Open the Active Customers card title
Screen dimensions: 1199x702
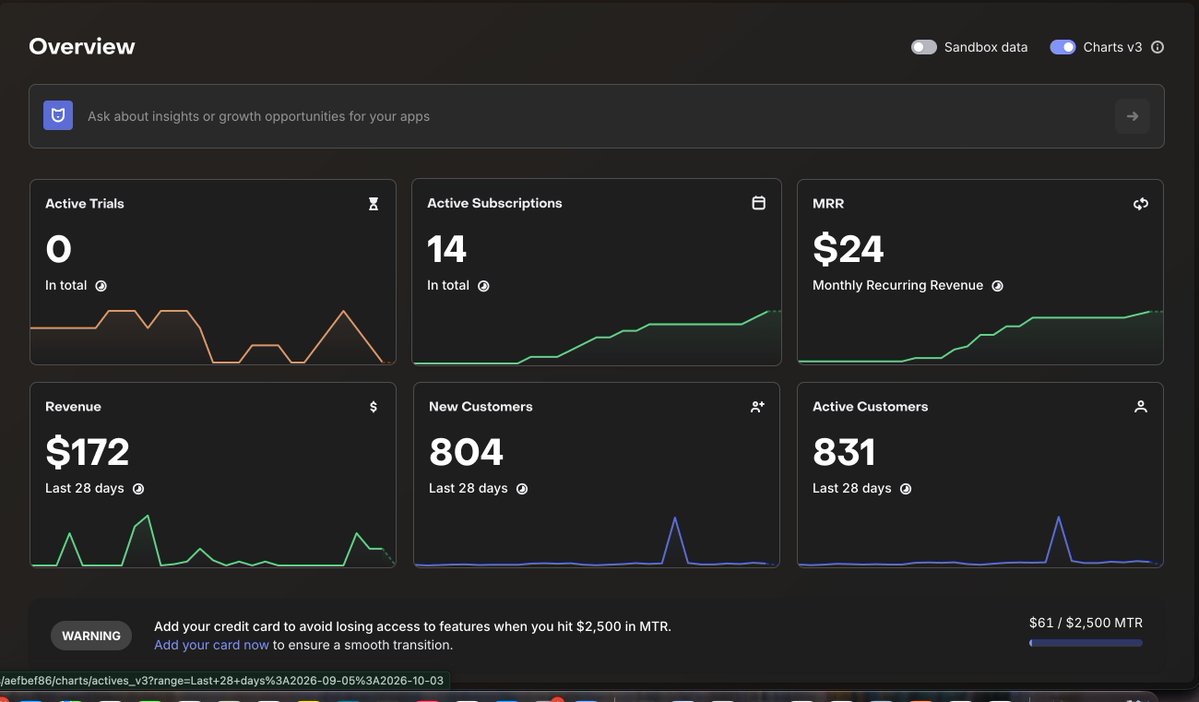coord(870,407)
